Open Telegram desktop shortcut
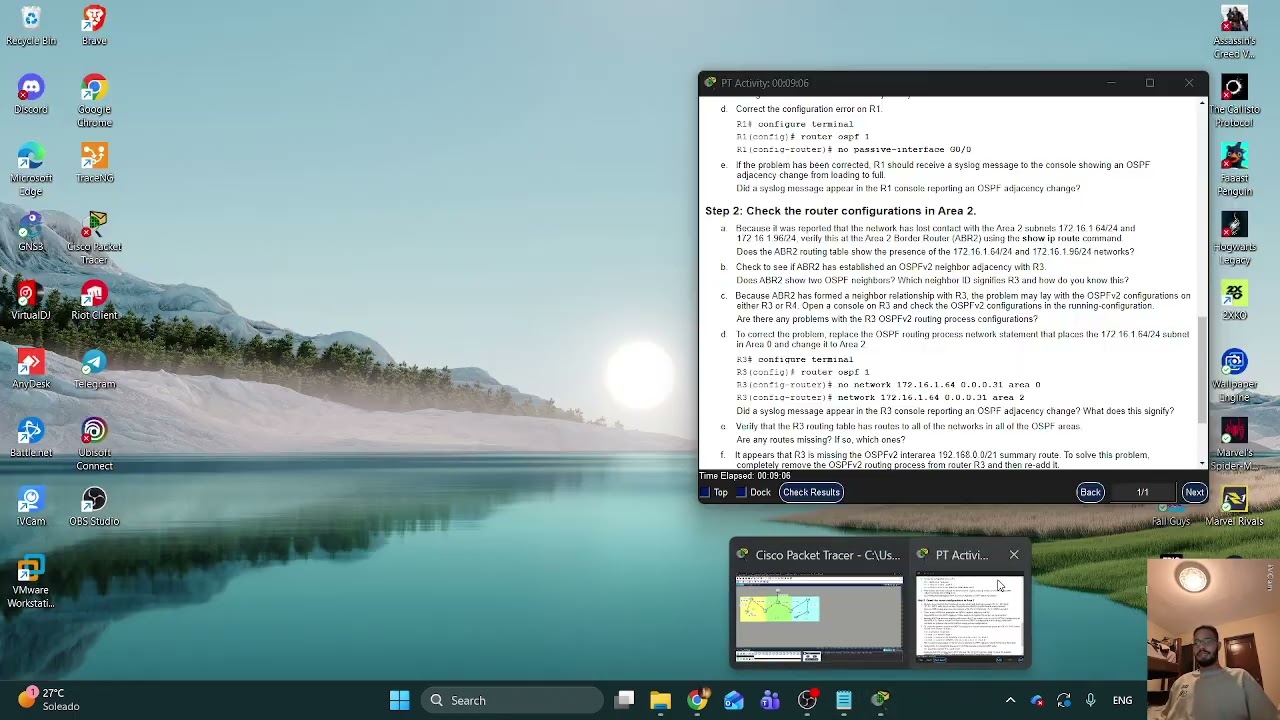 (94, 370)
